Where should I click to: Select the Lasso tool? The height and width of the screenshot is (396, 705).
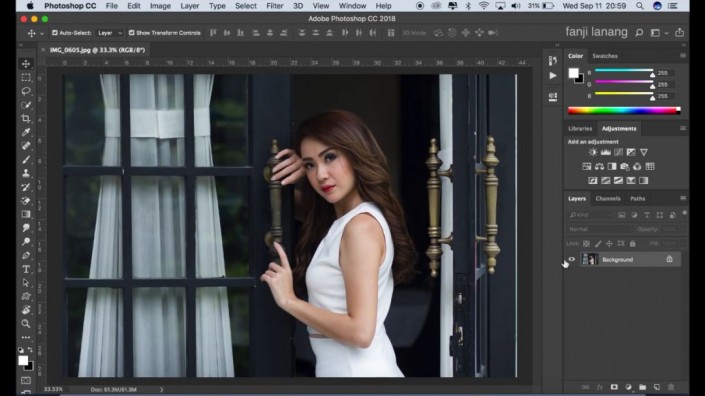click(26, 91)
